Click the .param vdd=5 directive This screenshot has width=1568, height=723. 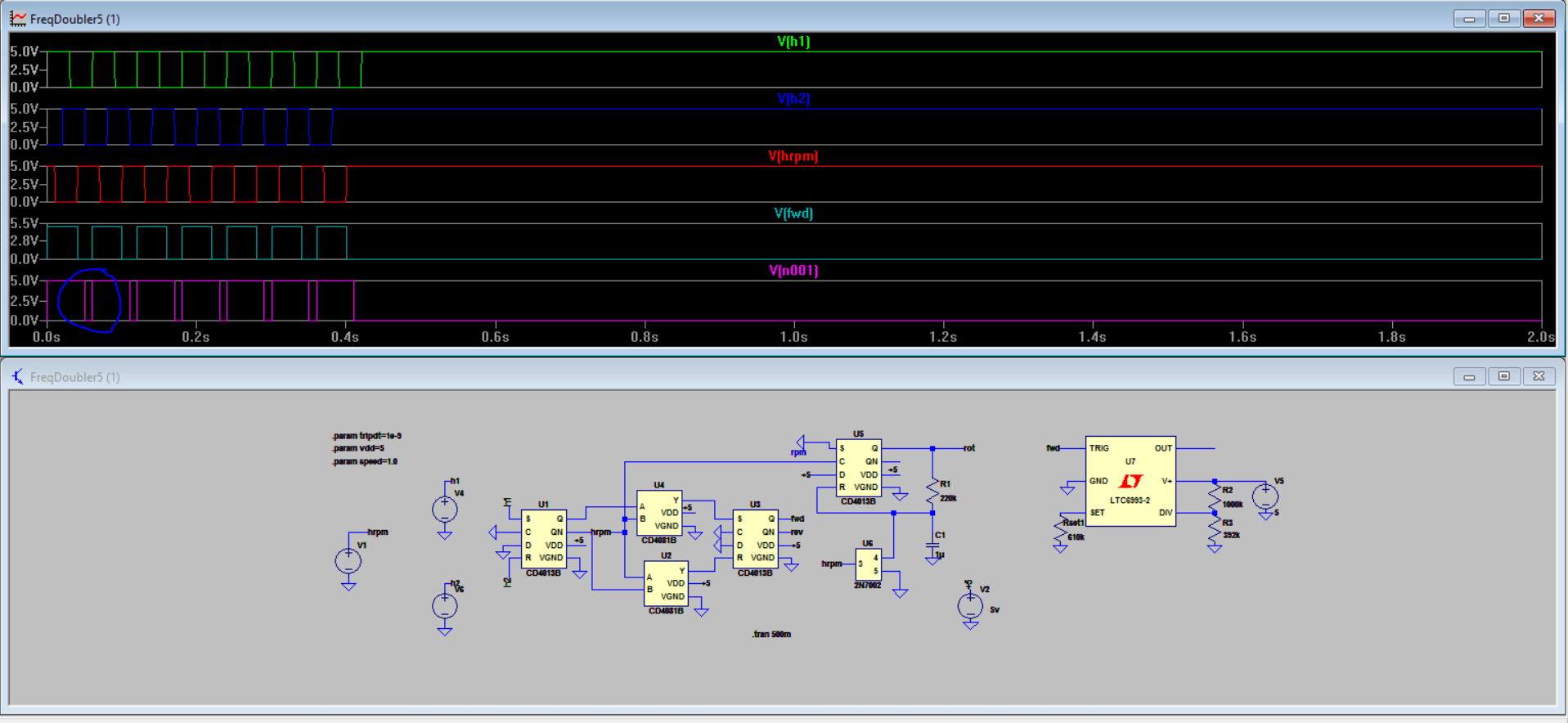(358, 448)
